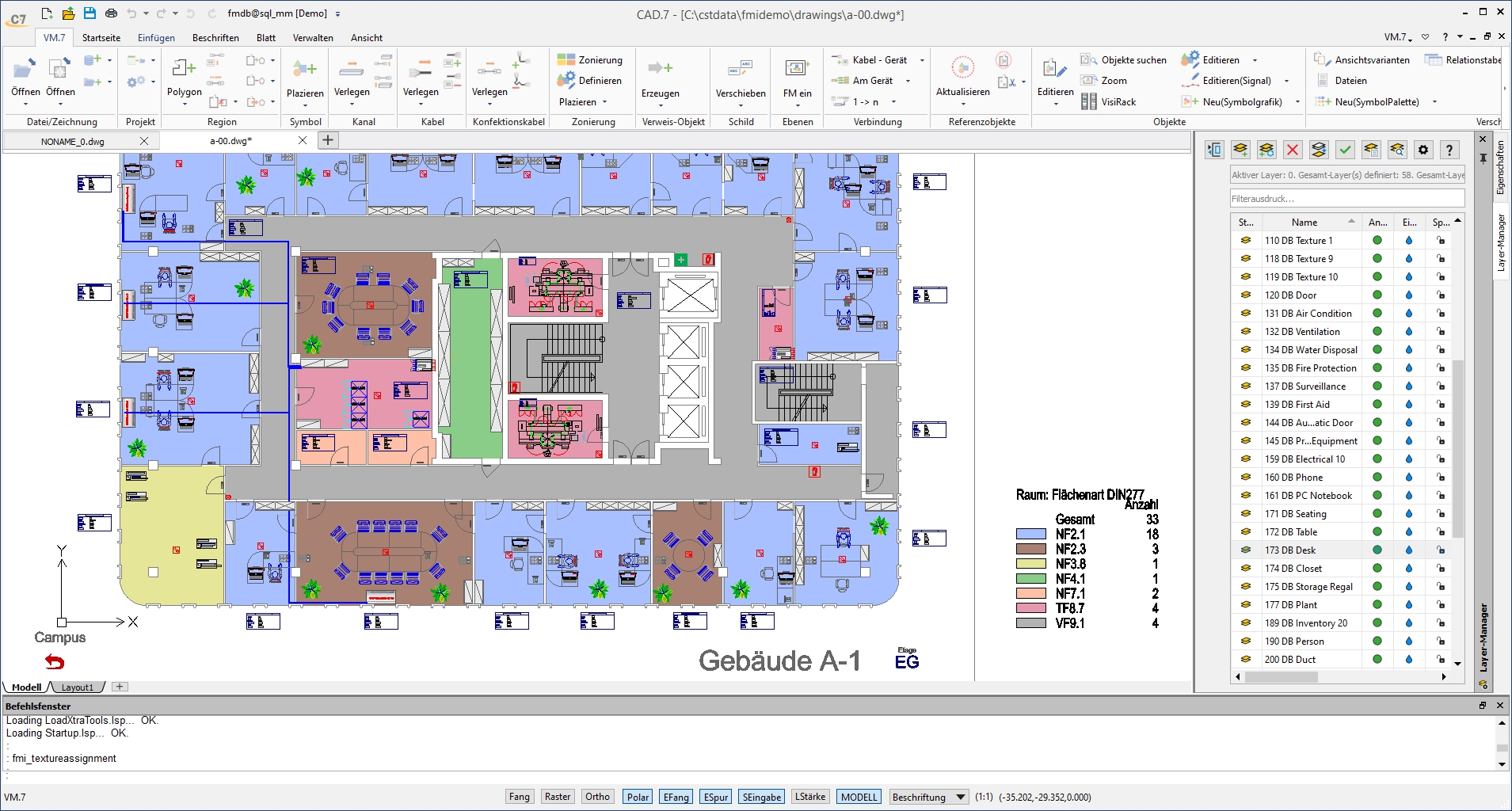Switch to the NONAME_0.dwg document tab

pyautogui.click(x=73, y=141)
